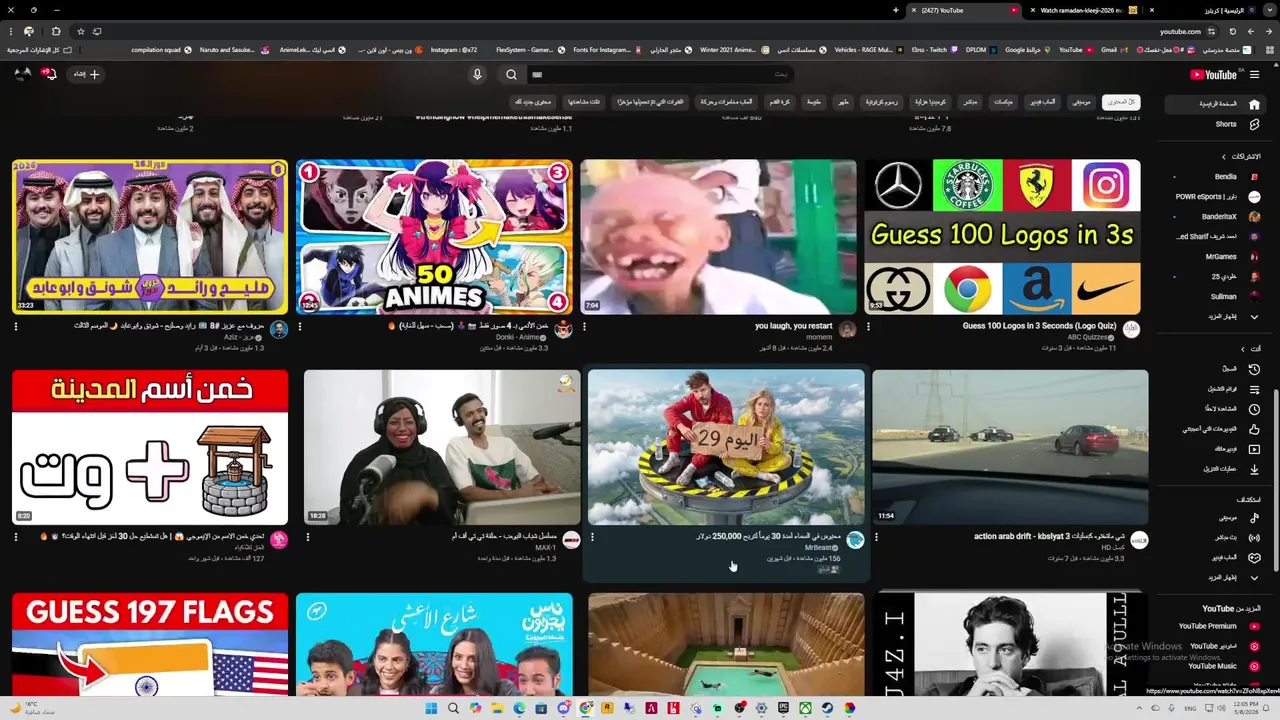
Task: Select the All content filter chip
Action: [x=1121, y=102]
